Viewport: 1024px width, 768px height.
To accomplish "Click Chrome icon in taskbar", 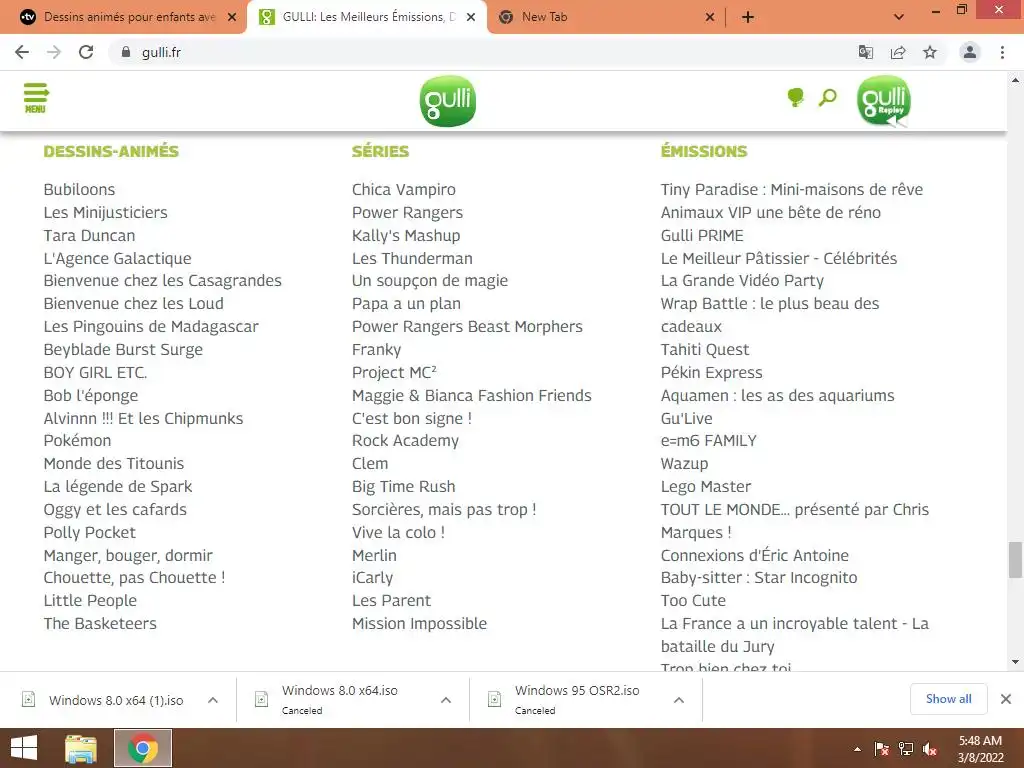I will coord(143,748).
